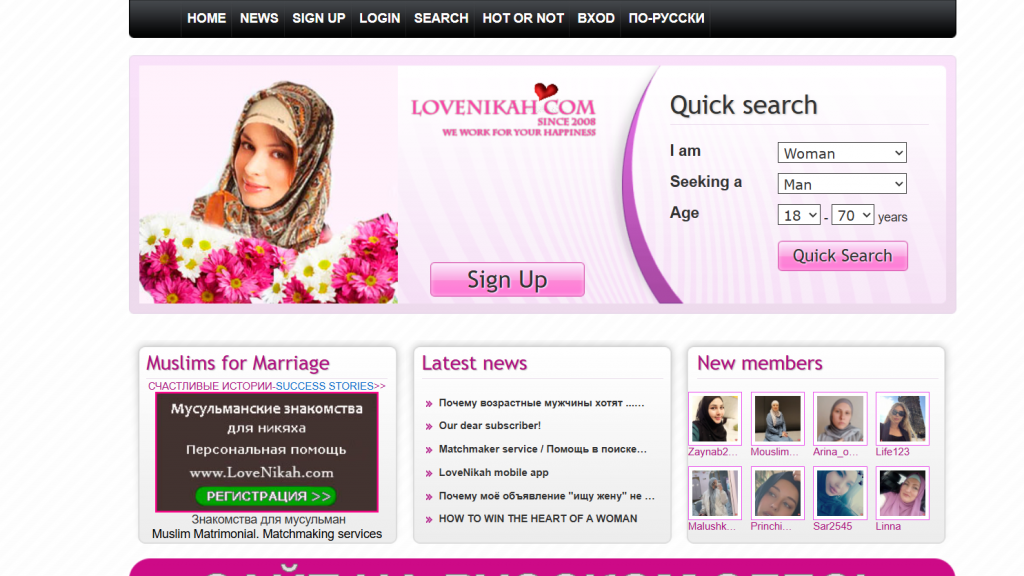Click the Malushk... username link

coord(712,526)
